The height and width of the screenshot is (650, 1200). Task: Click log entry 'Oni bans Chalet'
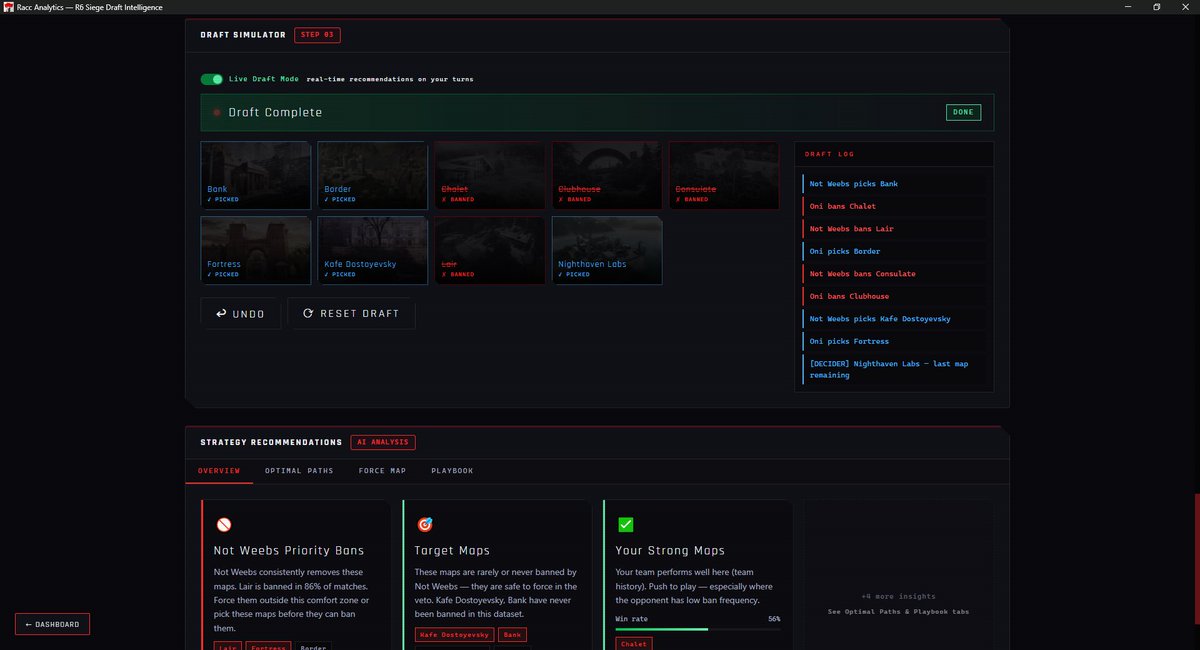pyautogui.click(x=894, y=206)
